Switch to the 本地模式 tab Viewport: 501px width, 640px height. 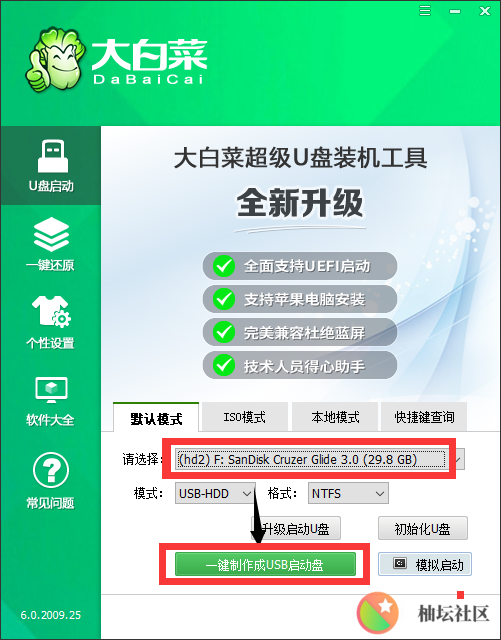335,417
